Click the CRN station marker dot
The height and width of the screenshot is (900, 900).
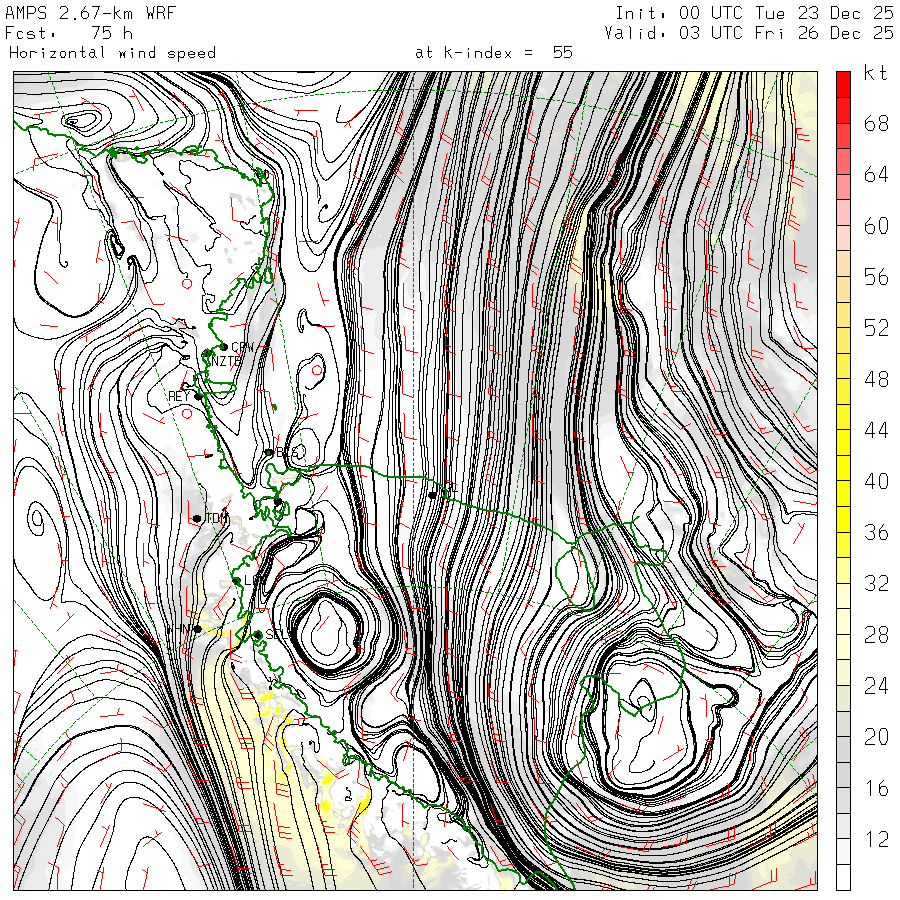click(223, 347)
